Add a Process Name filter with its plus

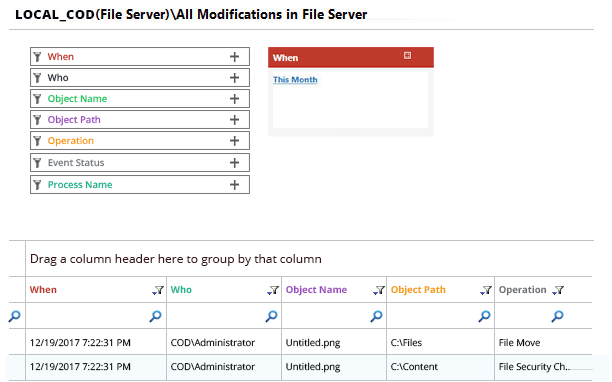click(234, 185)
